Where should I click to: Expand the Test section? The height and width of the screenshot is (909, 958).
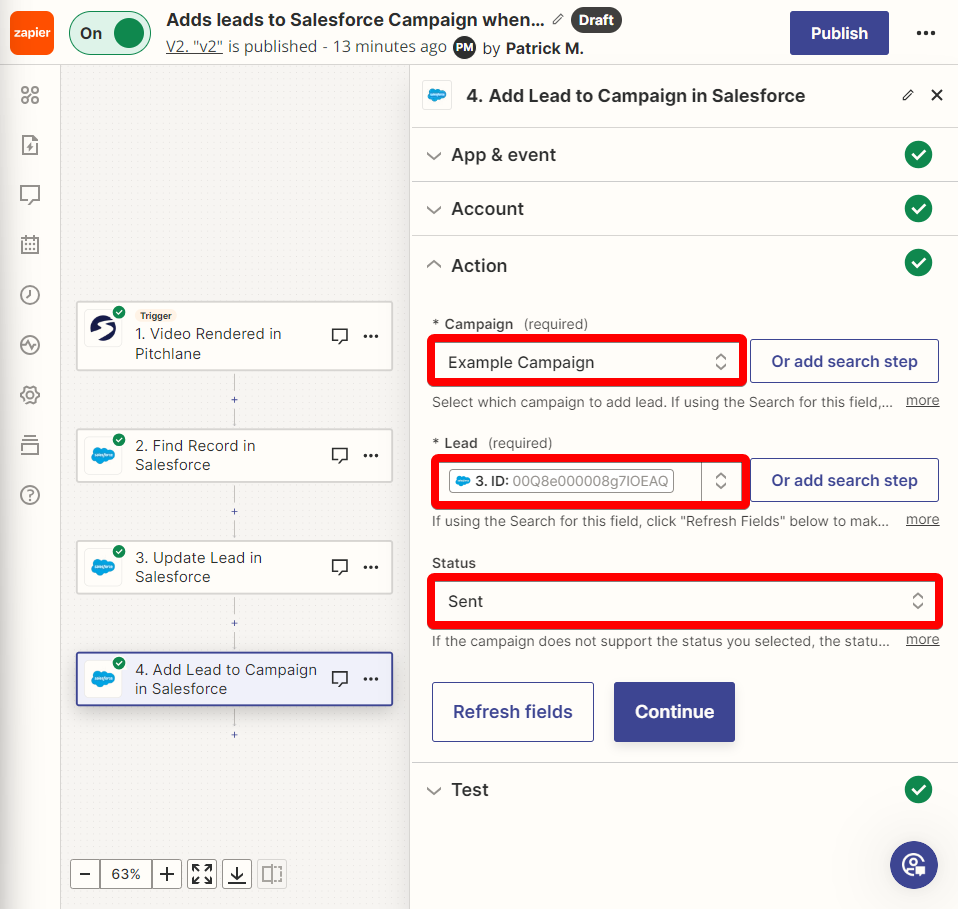684,790
